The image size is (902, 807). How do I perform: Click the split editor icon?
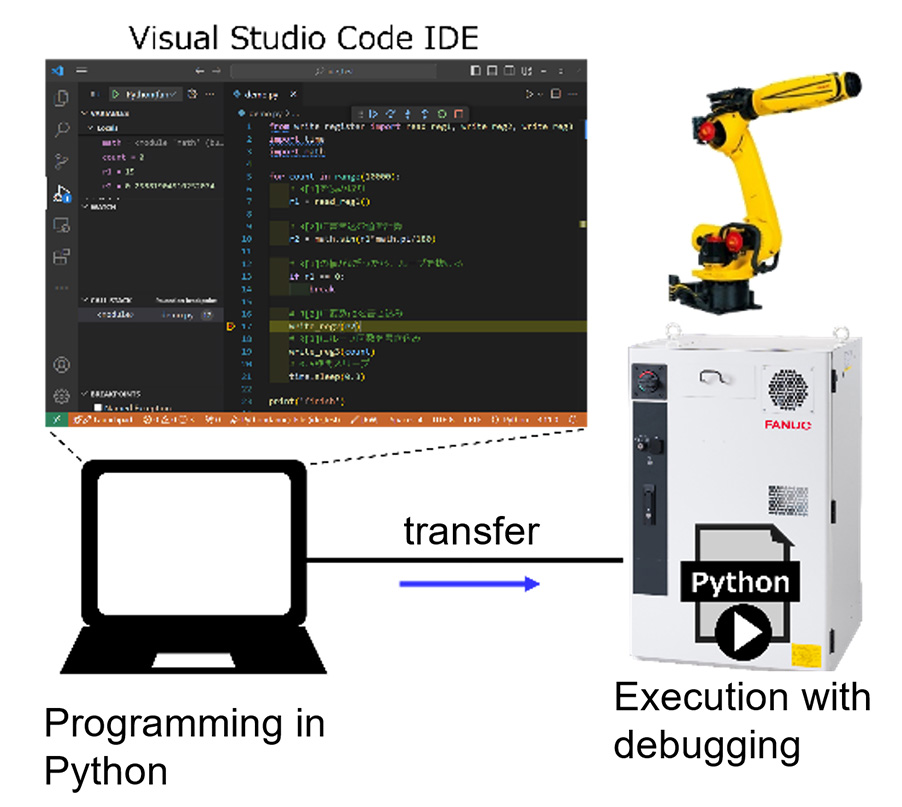tap(556, 94)
